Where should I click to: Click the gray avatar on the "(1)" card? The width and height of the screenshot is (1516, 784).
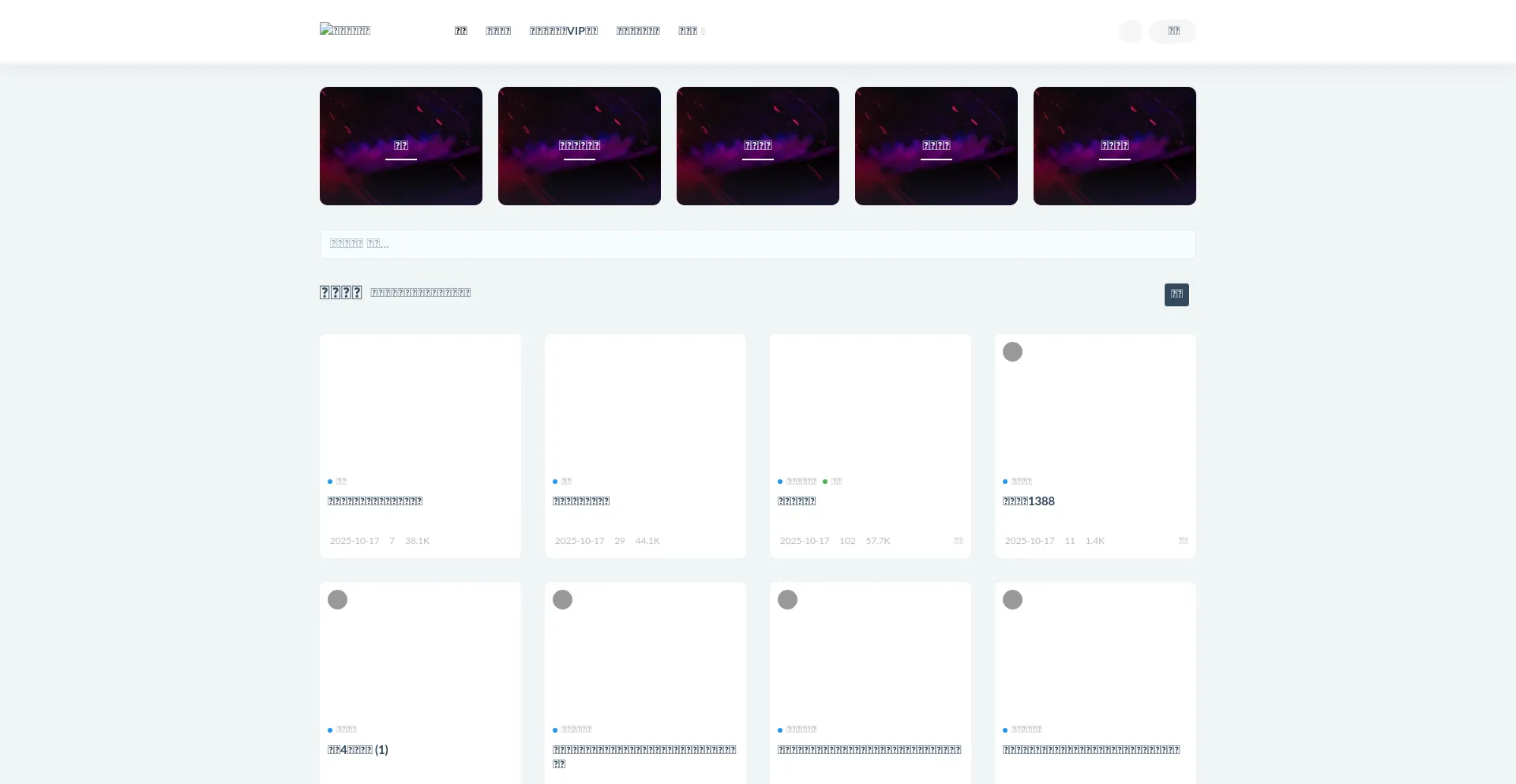337,600
